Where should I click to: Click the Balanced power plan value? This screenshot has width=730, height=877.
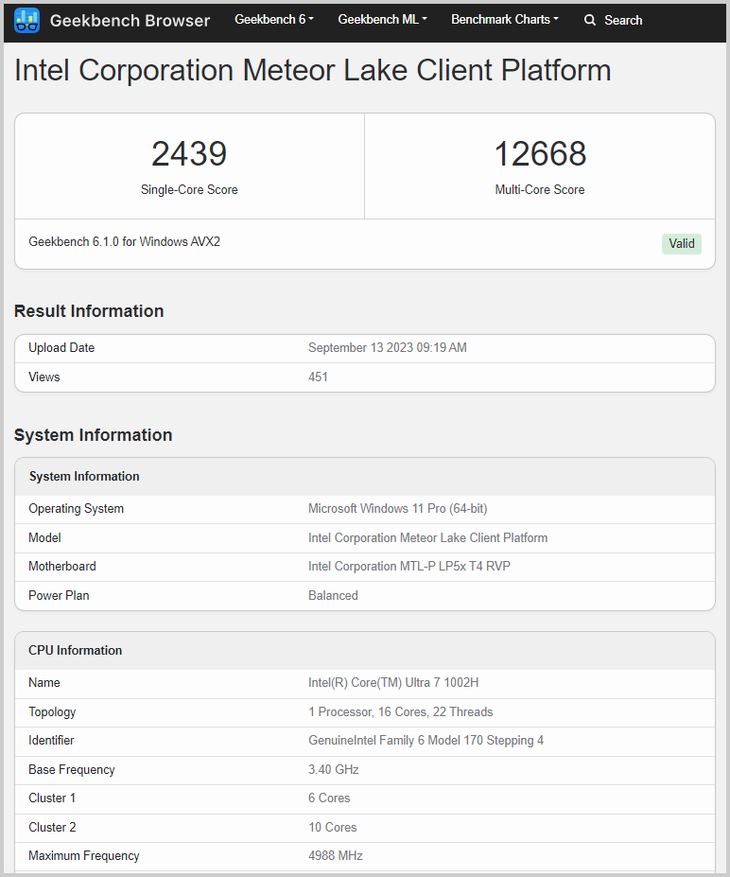tap(333, 595)
